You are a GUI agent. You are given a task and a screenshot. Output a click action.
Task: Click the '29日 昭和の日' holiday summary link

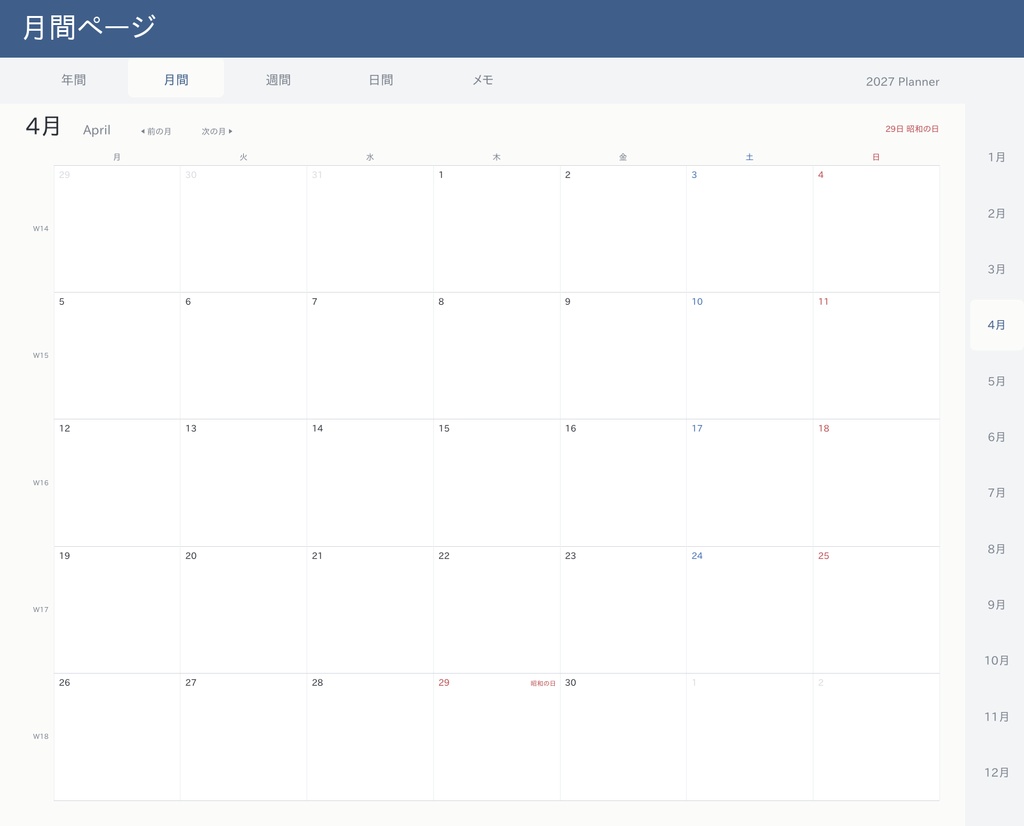click(912, 129)
